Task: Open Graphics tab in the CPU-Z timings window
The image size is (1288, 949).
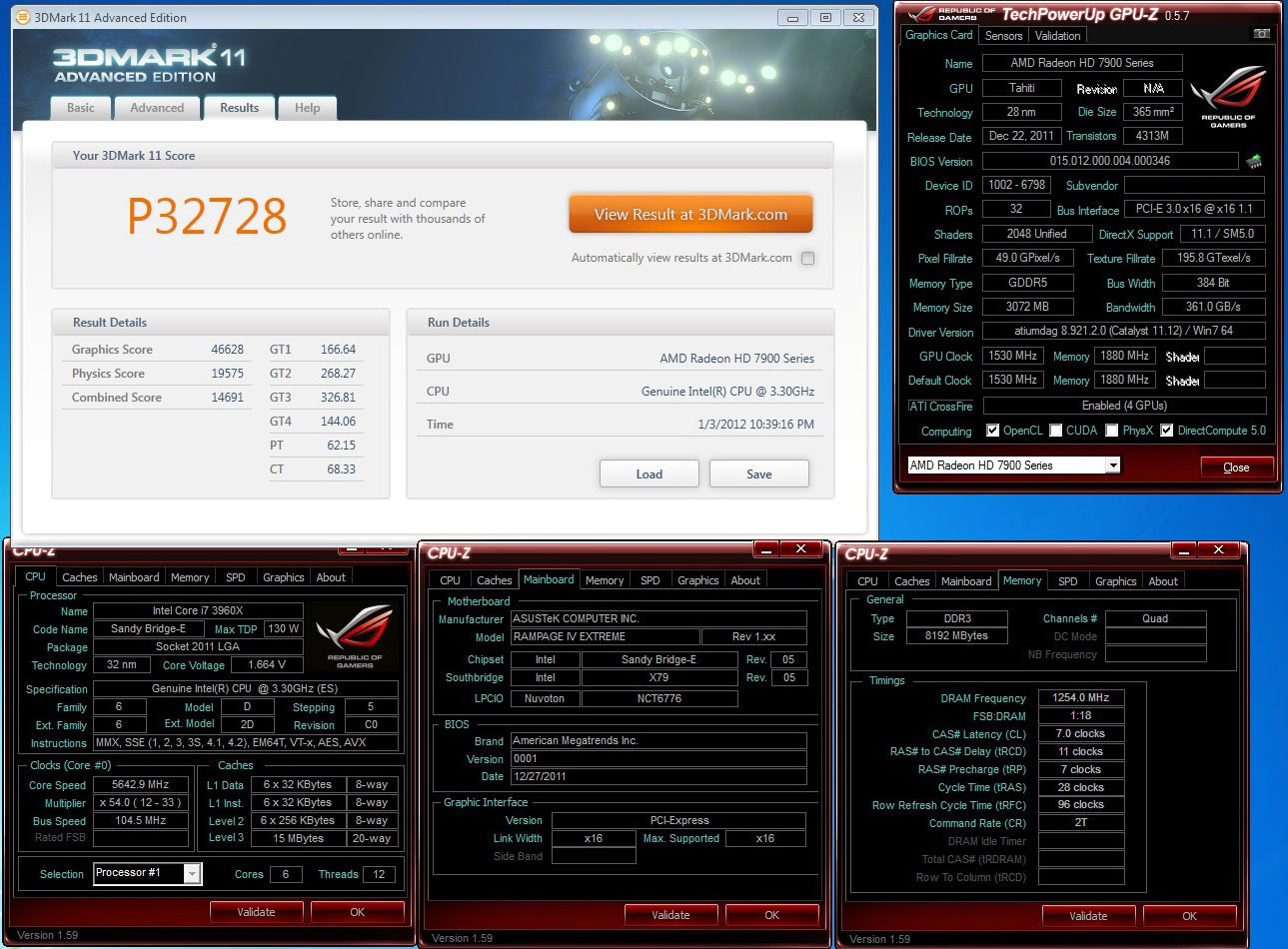Action: [1116, 581]
